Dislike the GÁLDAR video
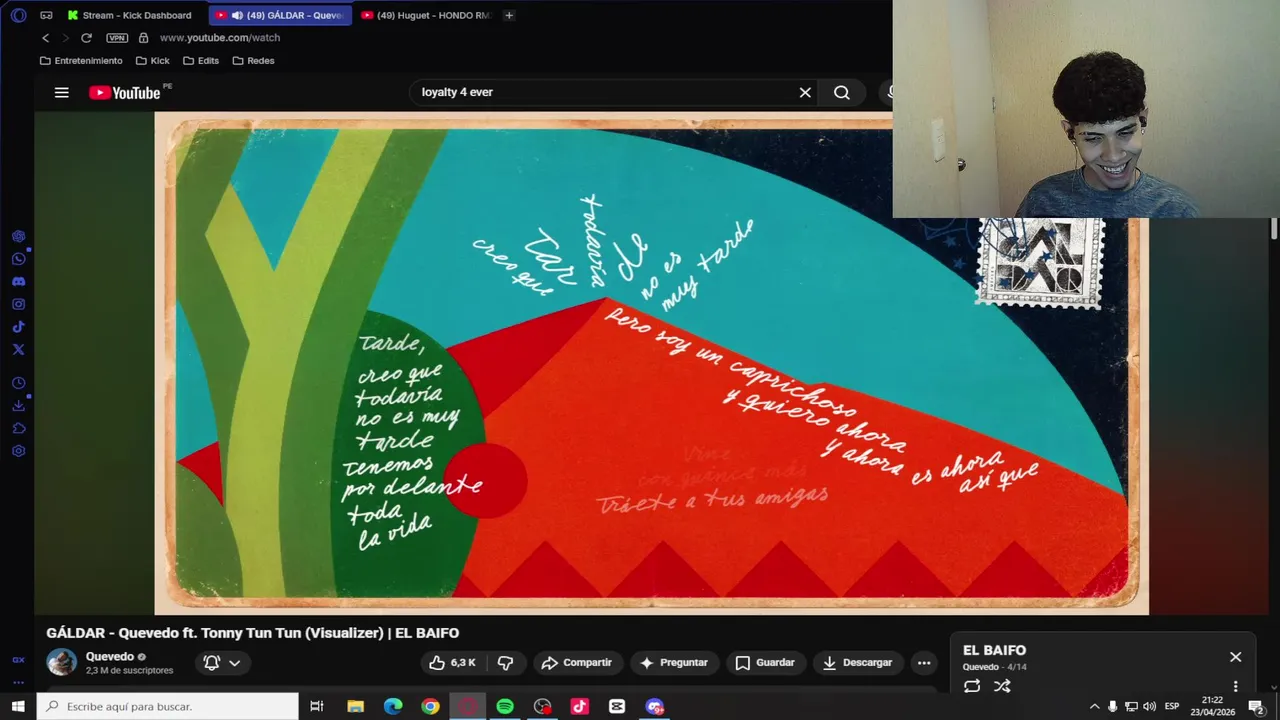This screenshot has height=720, width=1280. point(506,662)
